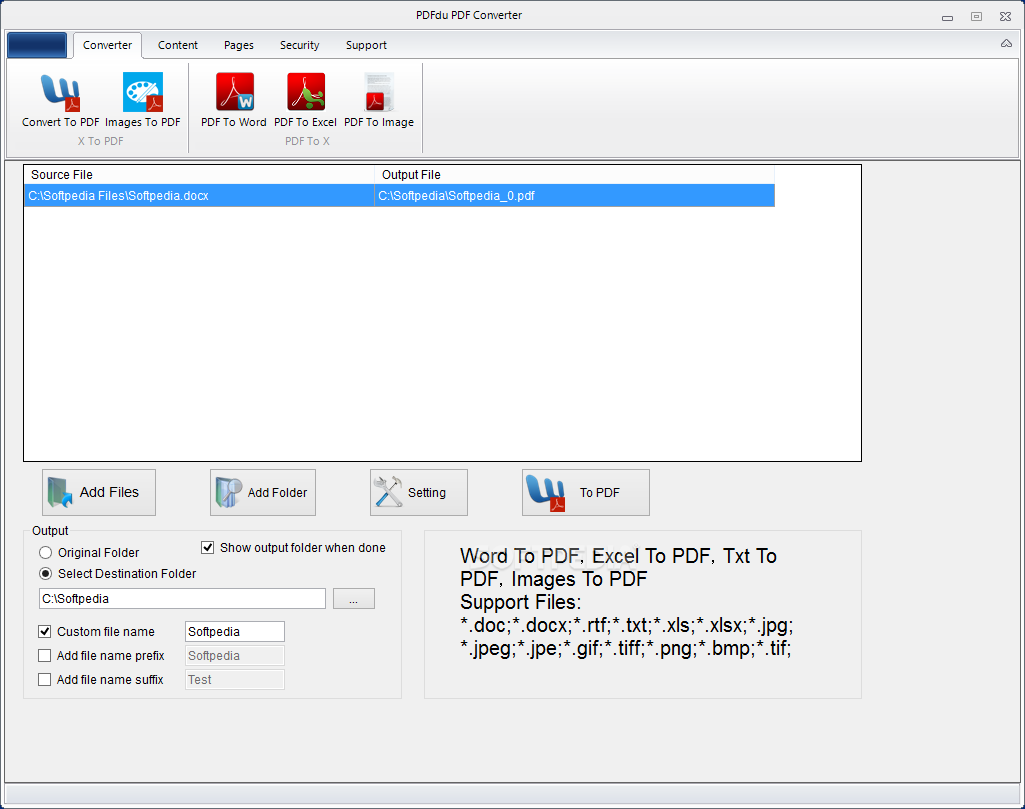Switch to the Content tab
The image size is (1025, 809).
click(x=178, y=45)
